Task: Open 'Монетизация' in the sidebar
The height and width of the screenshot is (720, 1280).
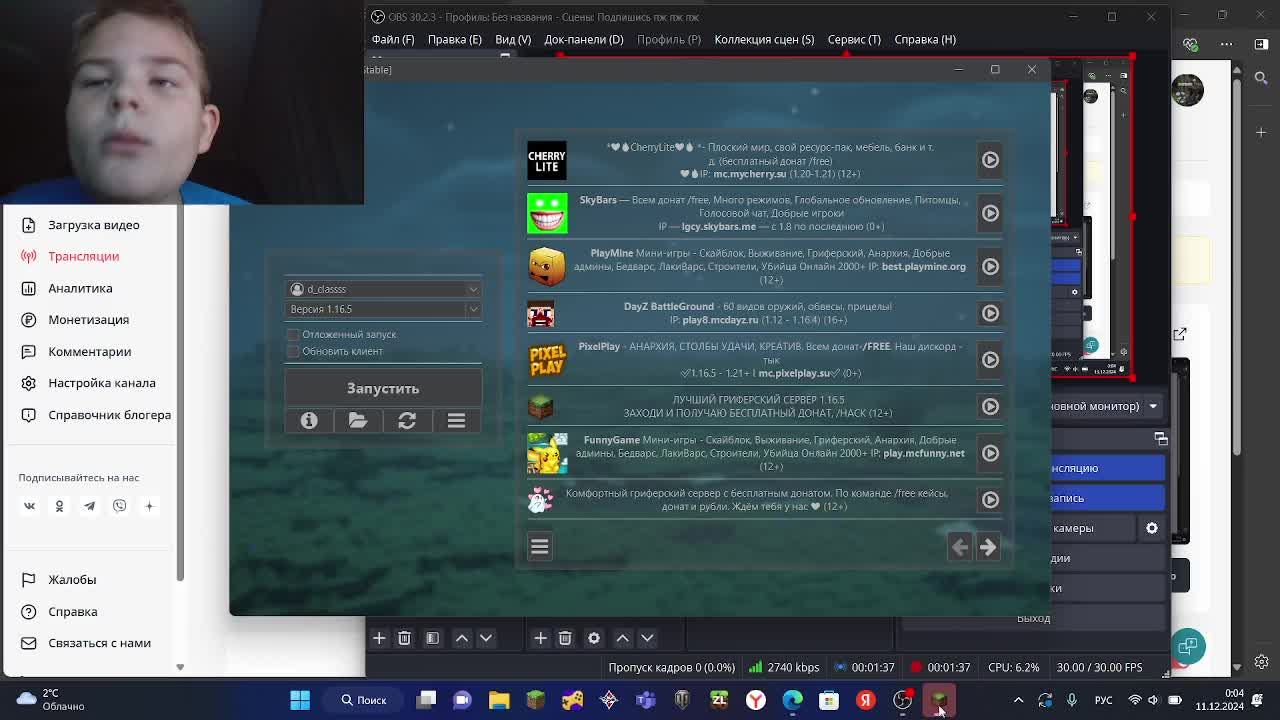Action: 90,320
